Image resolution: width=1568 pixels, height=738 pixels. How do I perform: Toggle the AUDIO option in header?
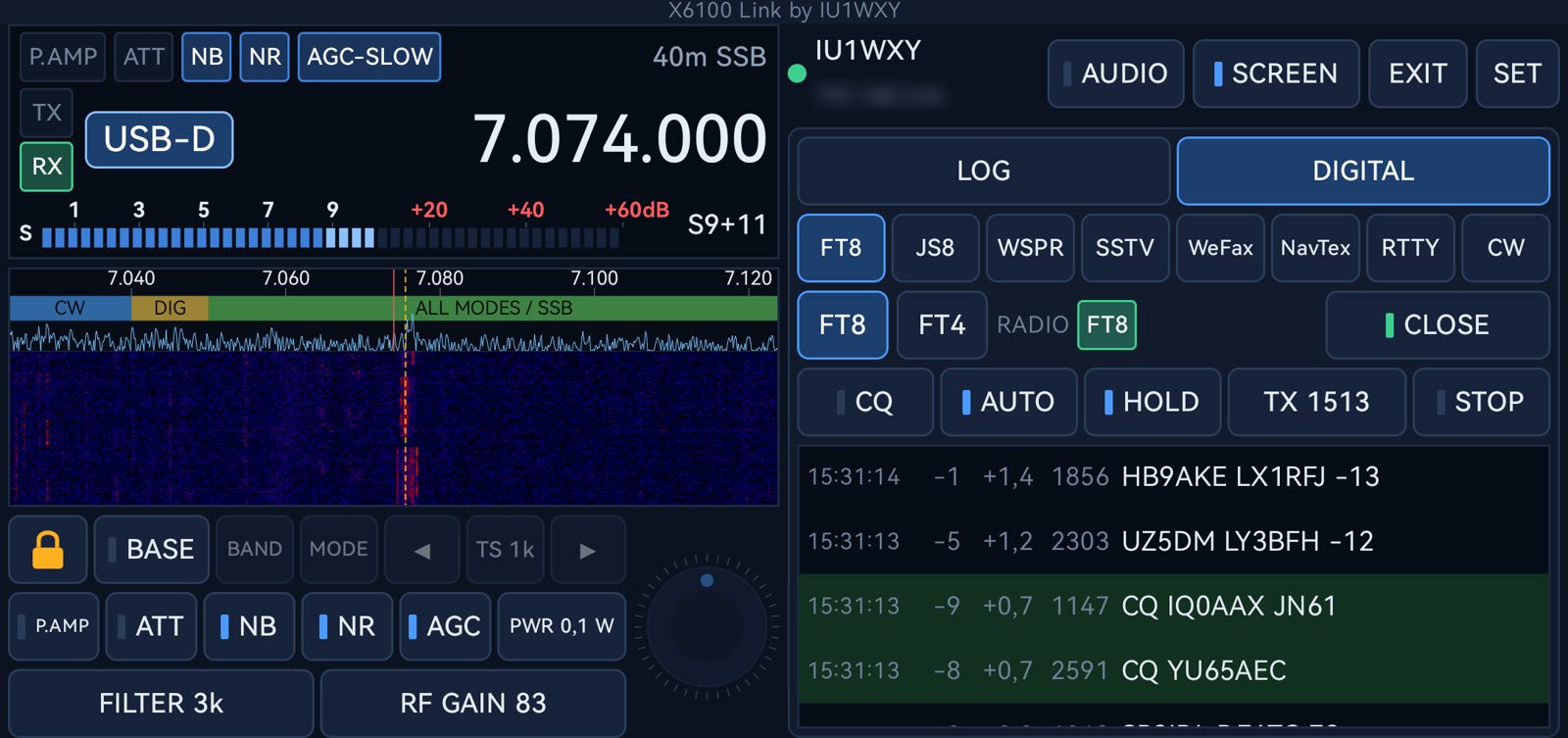pyautogui.click(x=1116, y=74)
